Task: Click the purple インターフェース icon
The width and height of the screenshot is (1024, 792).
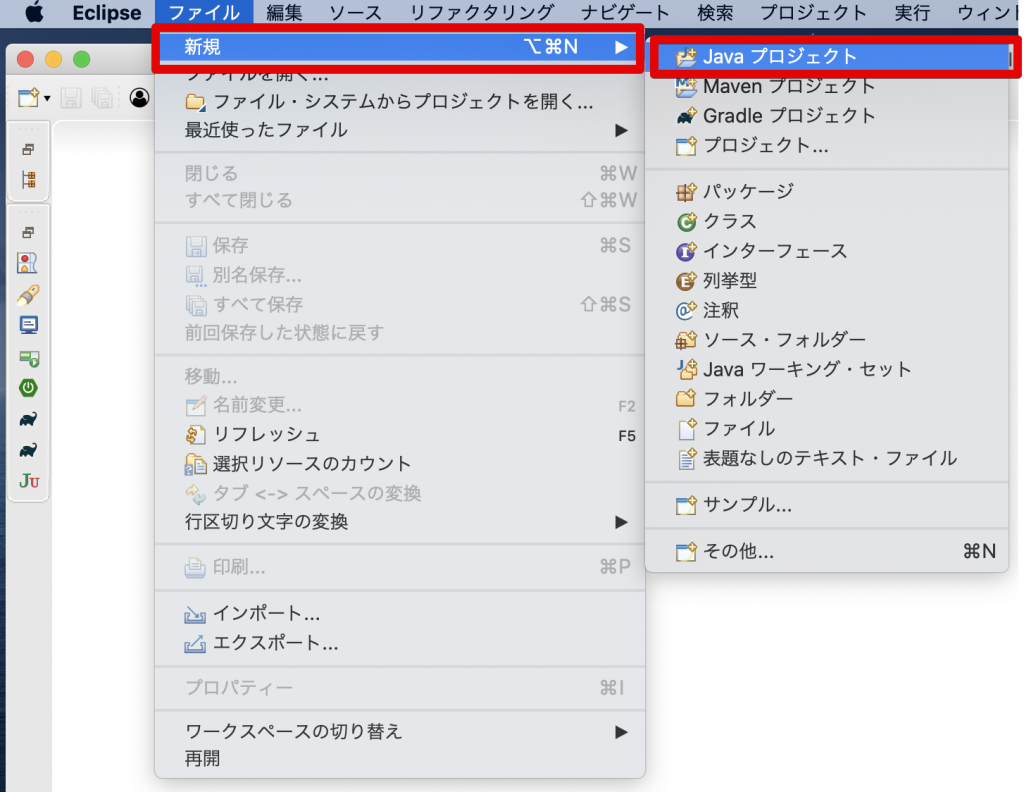Action: pos(686,251)
